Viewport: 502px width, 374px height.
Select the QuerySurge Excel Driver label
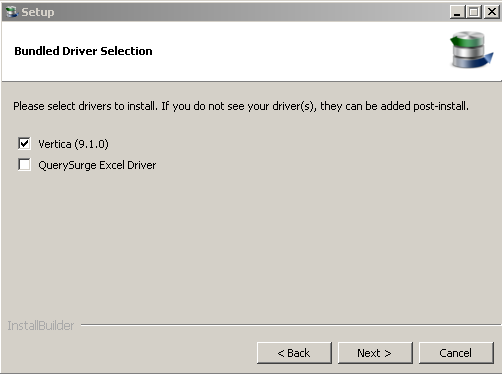point(97,165)
